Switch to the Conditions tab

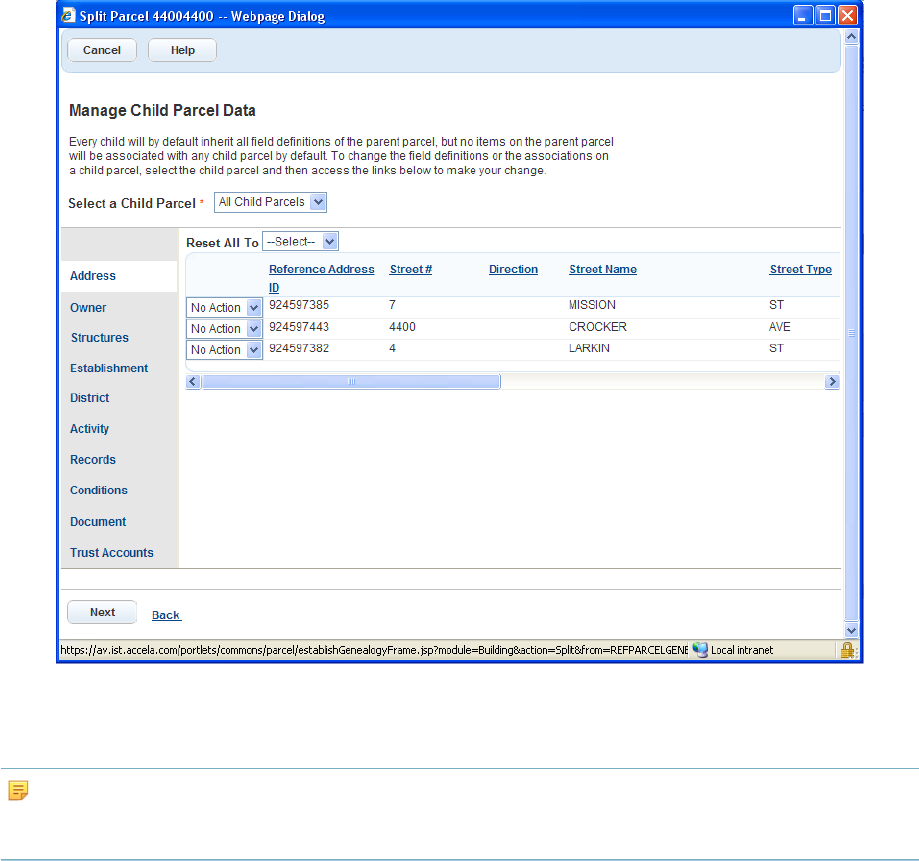pos(98,490)
